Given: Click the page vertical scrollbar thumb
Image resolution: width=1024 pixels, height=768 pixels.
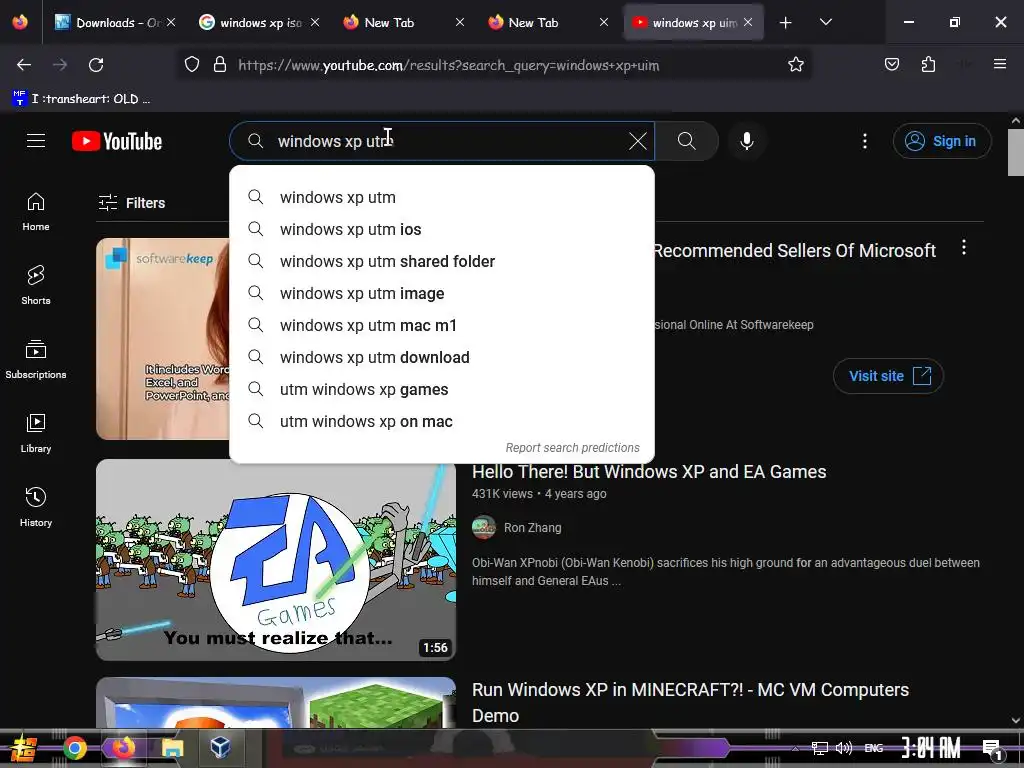Looking at the screenshot, I should coord(1016,152).
